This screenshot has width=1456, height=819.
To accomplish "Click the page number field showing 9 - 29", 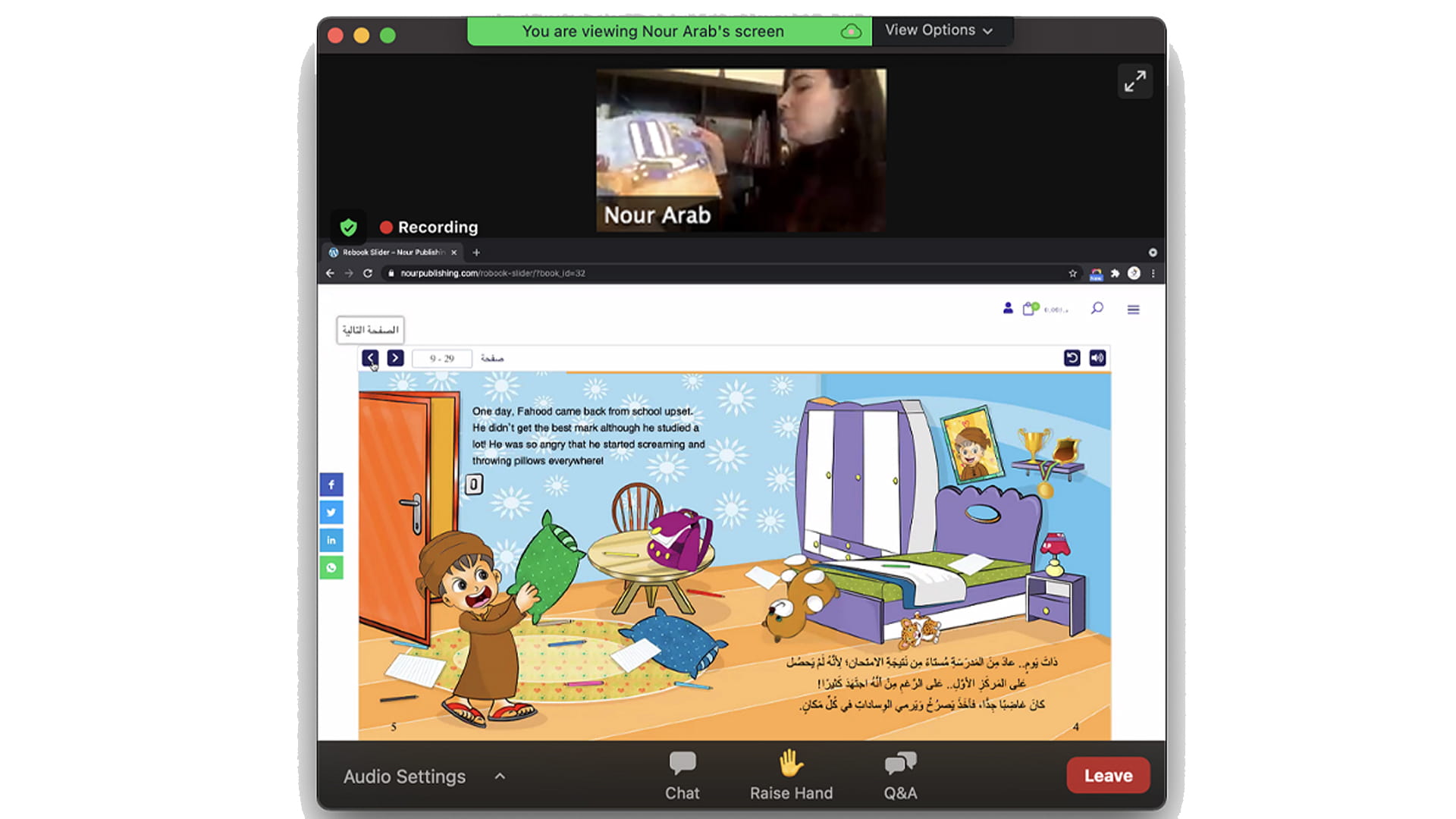I will pos(442,358).
